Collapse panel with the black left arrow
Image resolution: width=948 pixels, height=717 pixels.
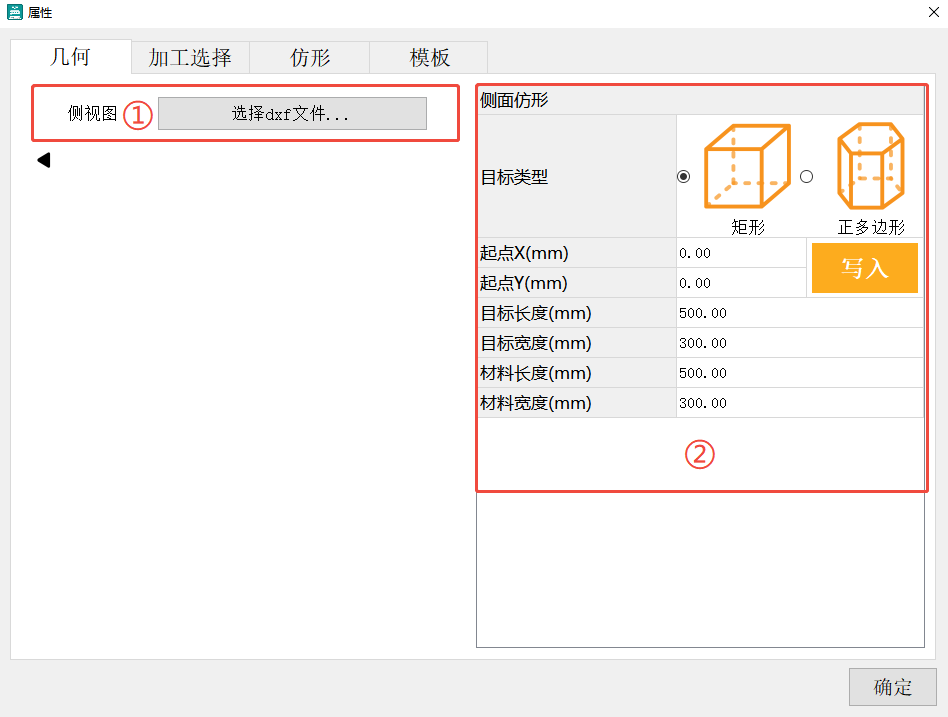point(43,160)
